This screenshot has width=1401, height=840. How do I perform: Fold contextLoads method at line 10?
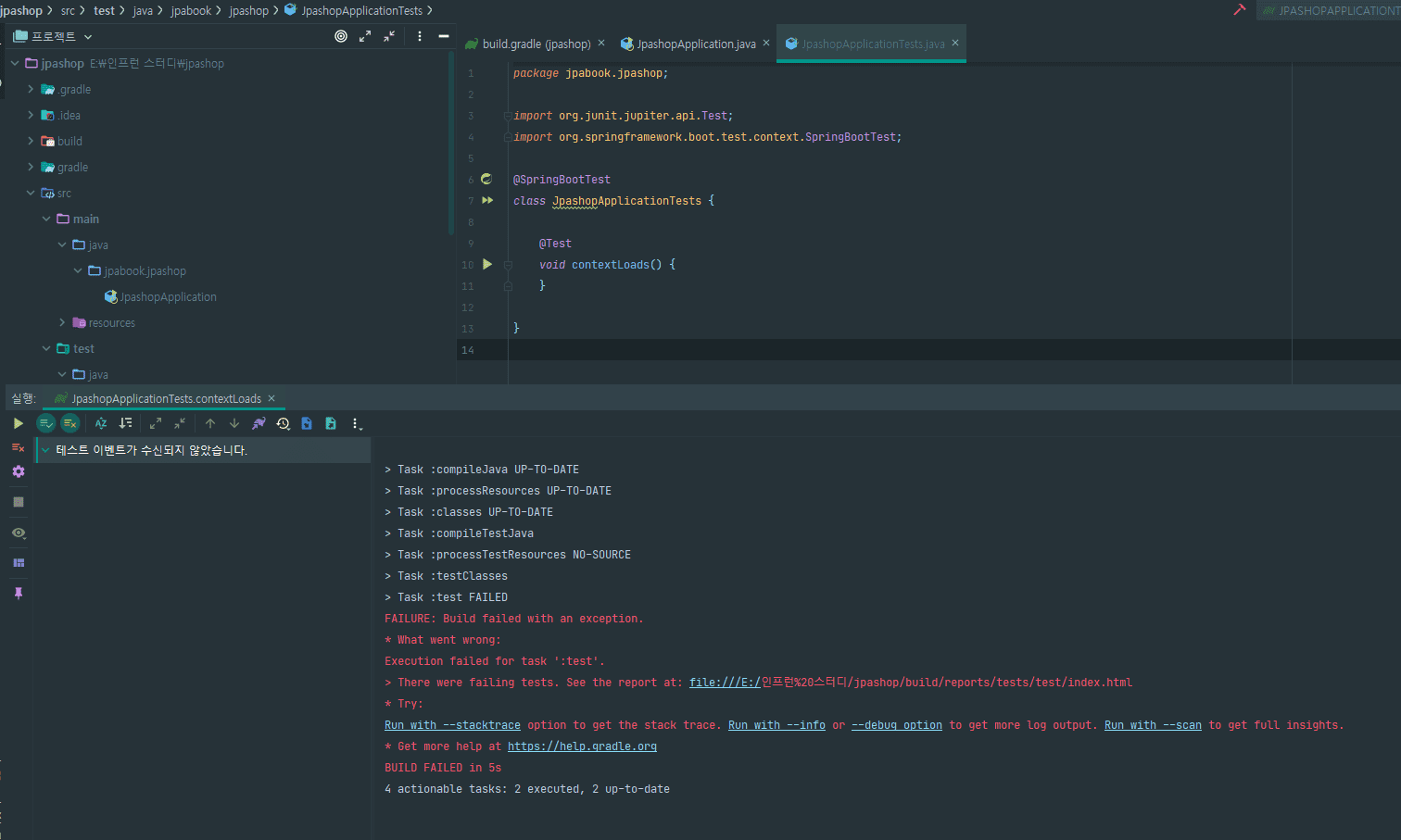click(508, 265)
